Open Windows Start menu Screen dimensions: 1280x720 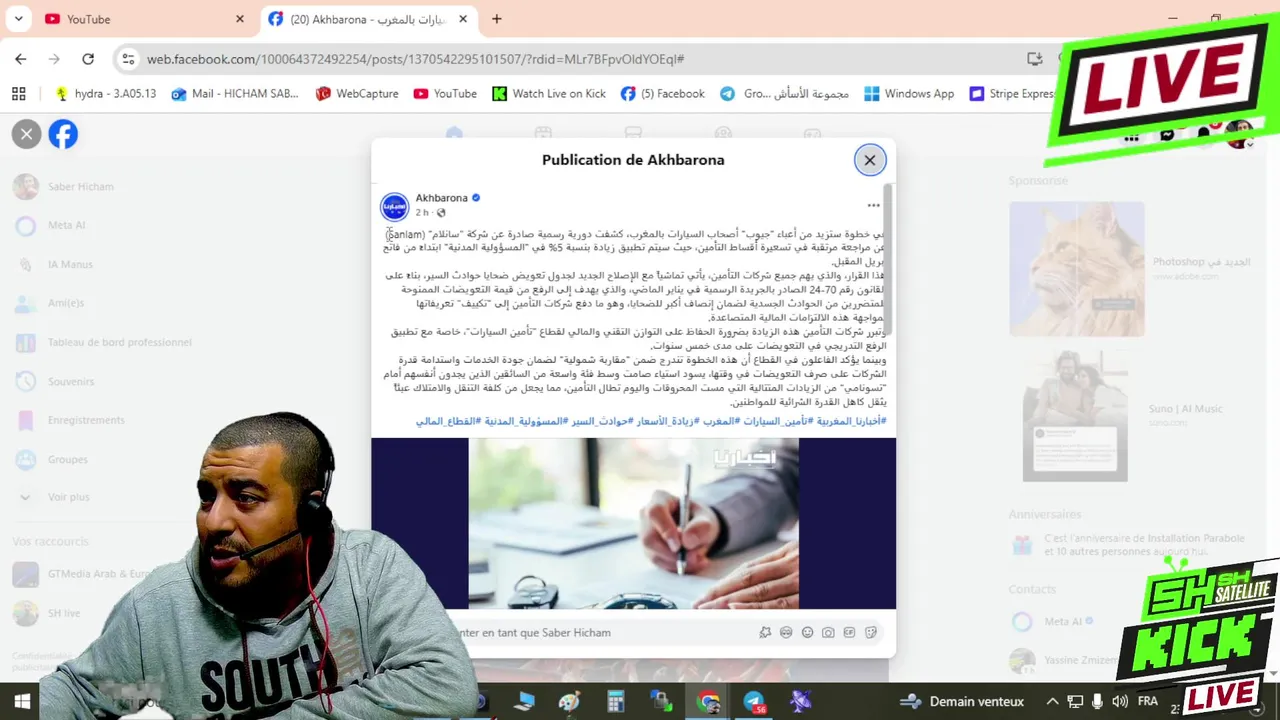[21, 701]
